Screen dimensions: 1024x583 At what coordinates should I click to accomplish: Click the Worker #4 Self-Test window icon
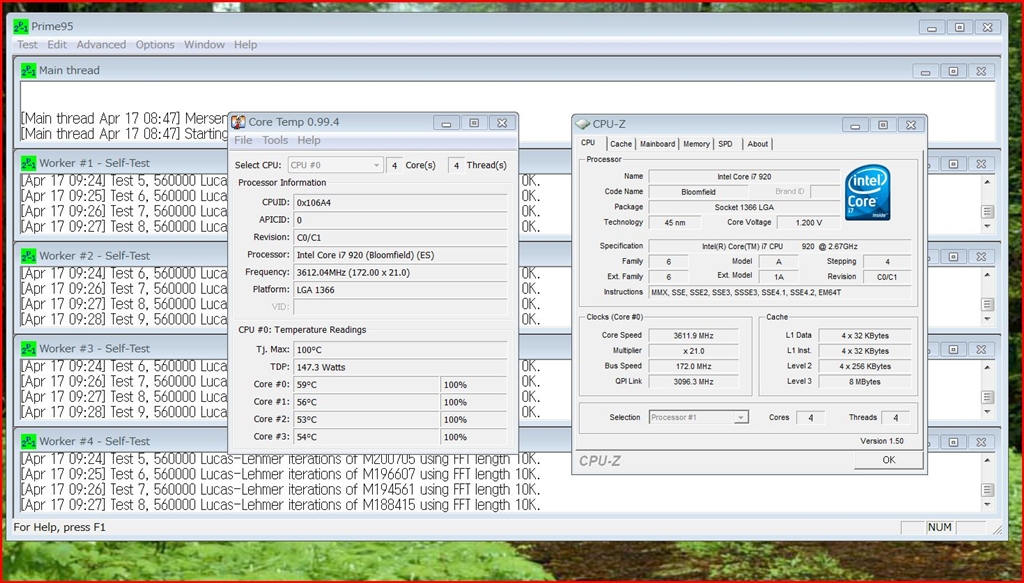28,441
